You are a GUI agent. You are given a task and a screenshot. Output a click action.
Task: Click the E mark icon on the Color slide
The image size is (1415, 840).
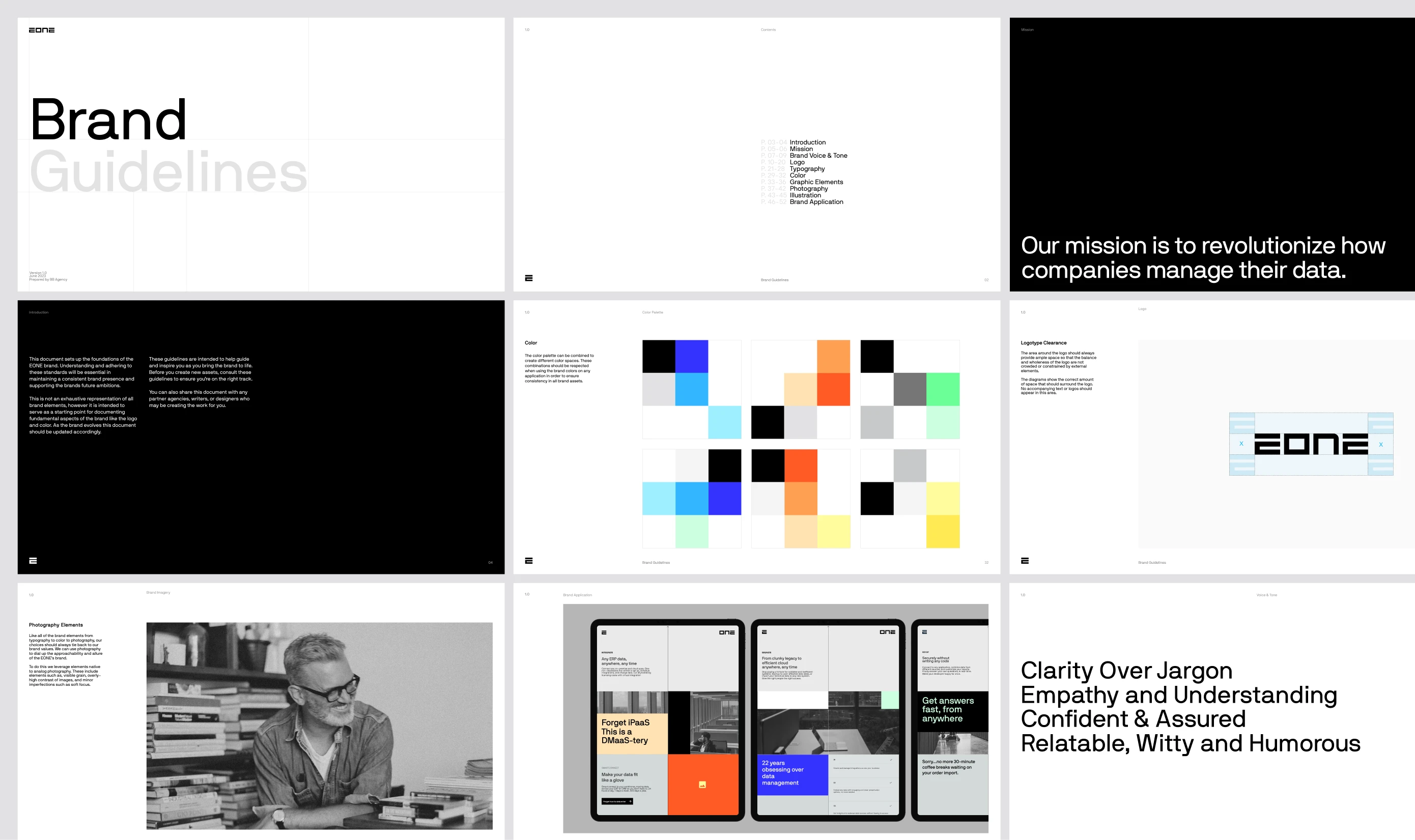tap(528, 560)
